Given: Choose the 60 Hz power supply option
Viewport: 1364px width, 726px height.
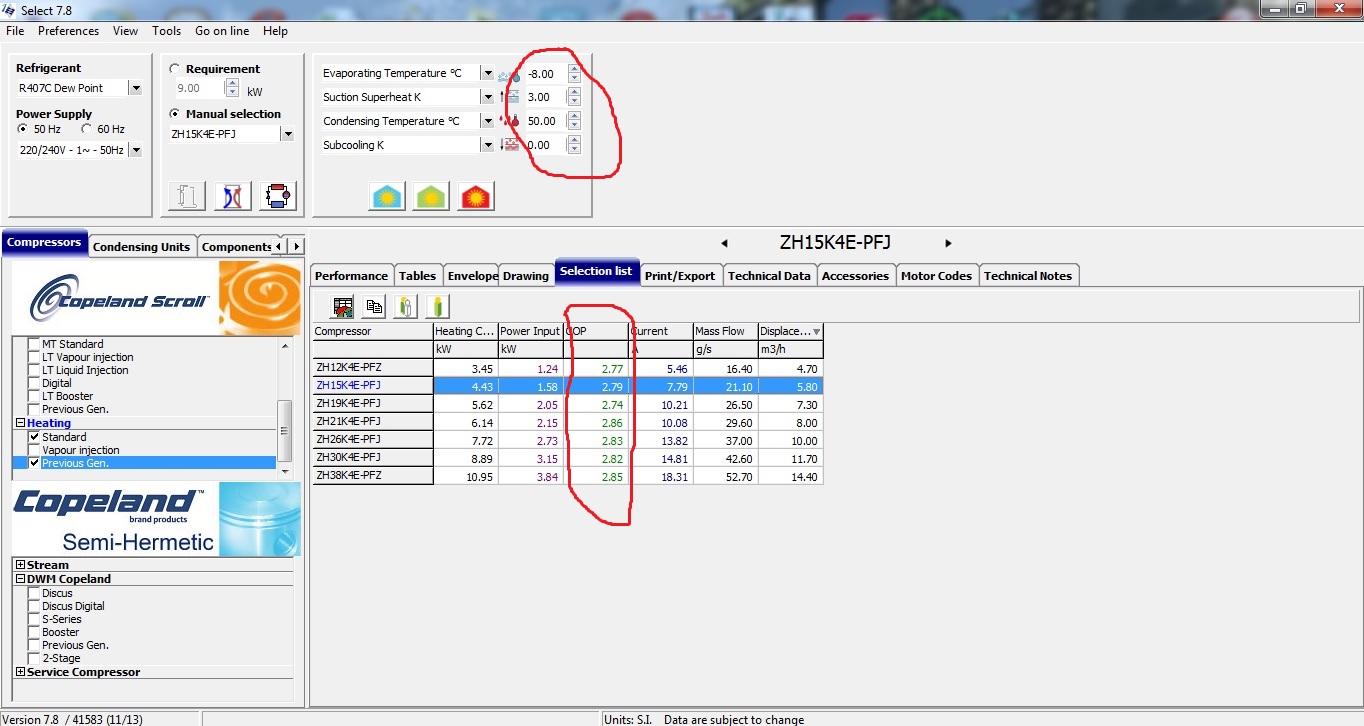Looking at the screenshot, I should pos(87,129).
